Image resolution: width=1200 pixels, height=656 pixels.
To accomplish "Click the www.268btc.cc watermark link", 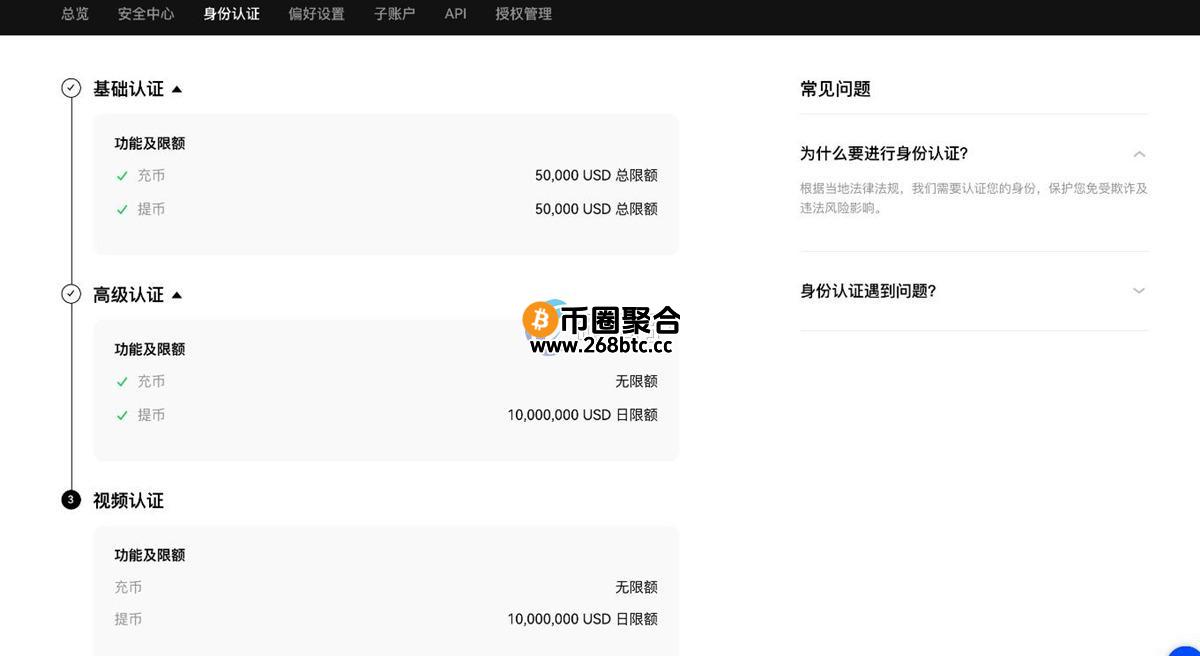I will (x=604, y=347).
